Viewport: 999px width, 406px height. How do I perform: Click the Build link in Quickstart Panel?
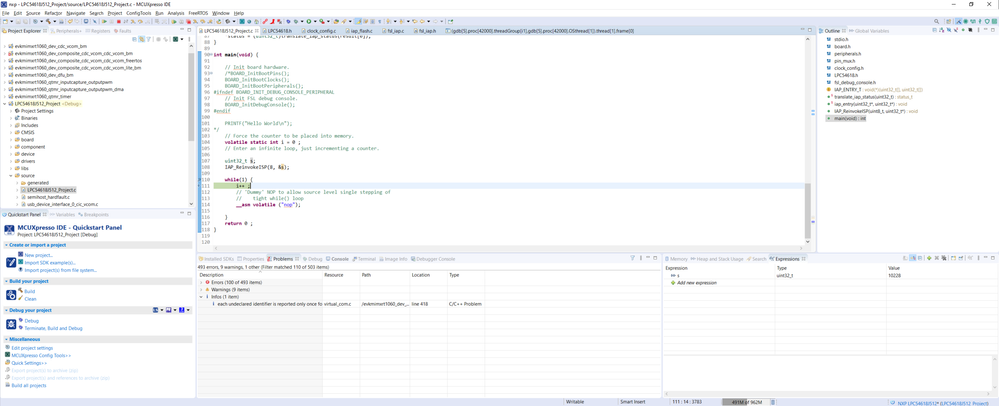(x=29, y=291)
